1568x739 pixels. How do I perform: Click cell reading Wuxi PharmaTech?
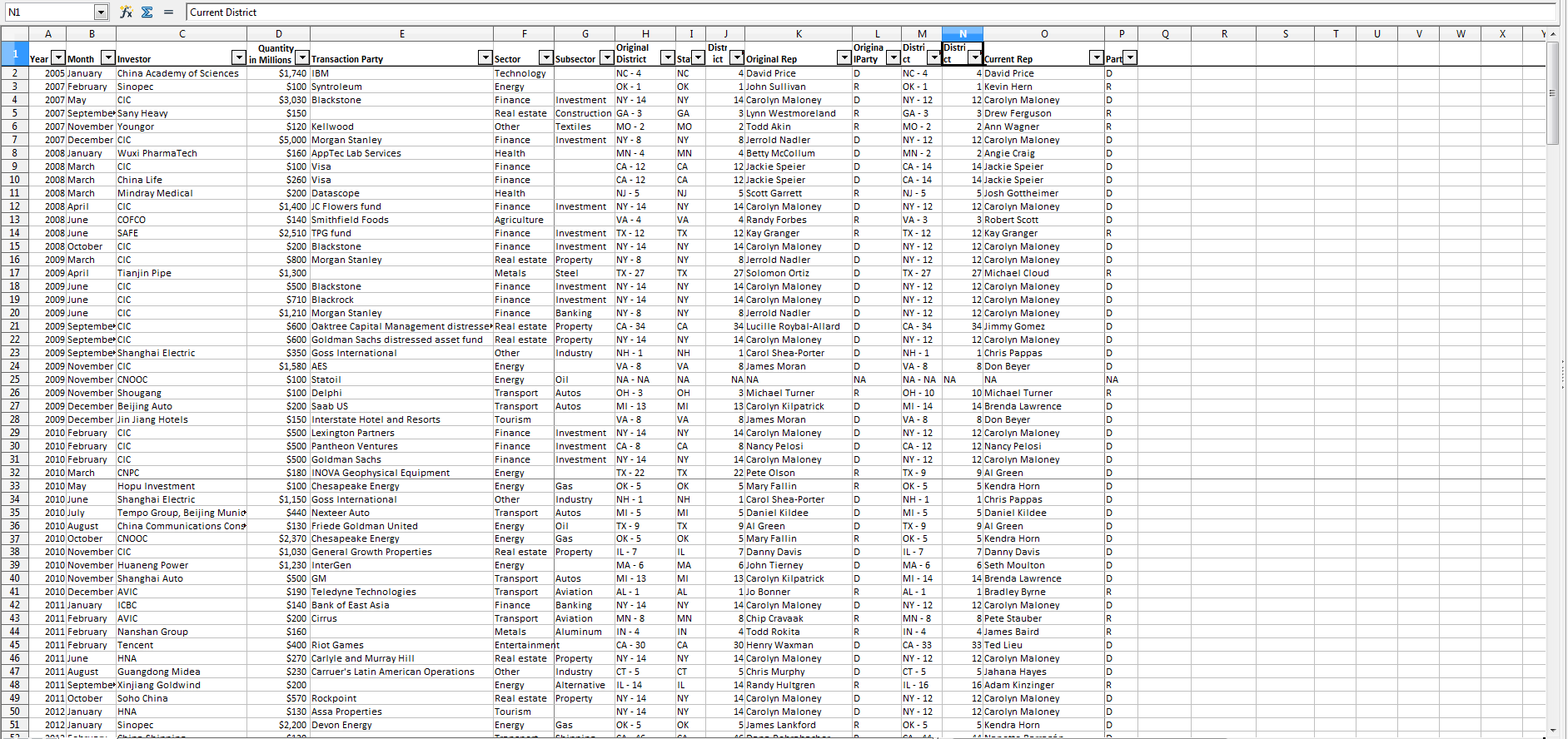point(182,153)
